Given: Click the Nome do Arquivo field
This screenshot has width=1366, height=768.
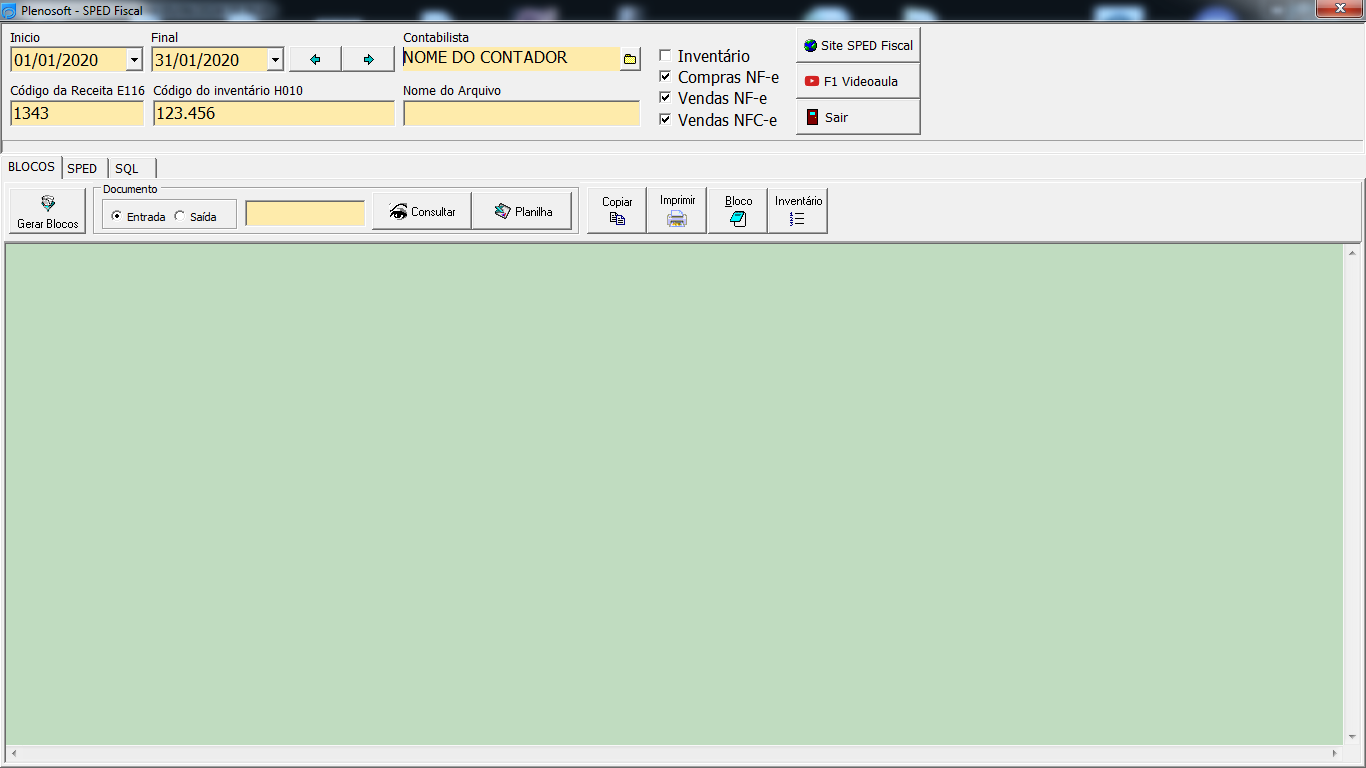Looking at the screenshot, I should click(x=521, y=113).
